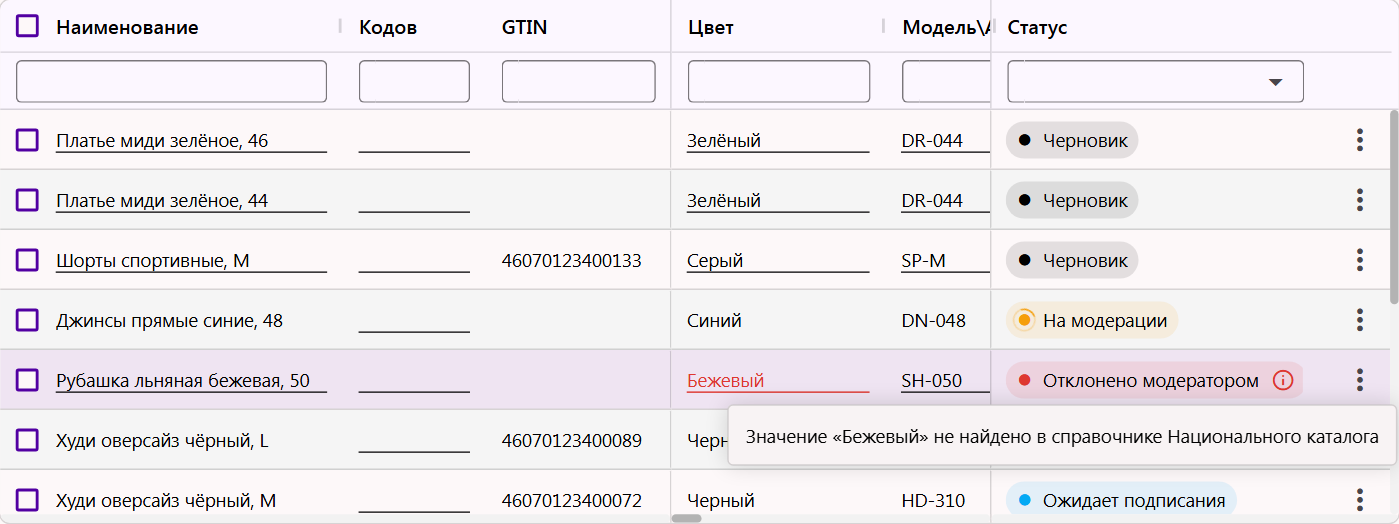
Task: Focus the Цвет filter input
Action: [x=779, y=81]
